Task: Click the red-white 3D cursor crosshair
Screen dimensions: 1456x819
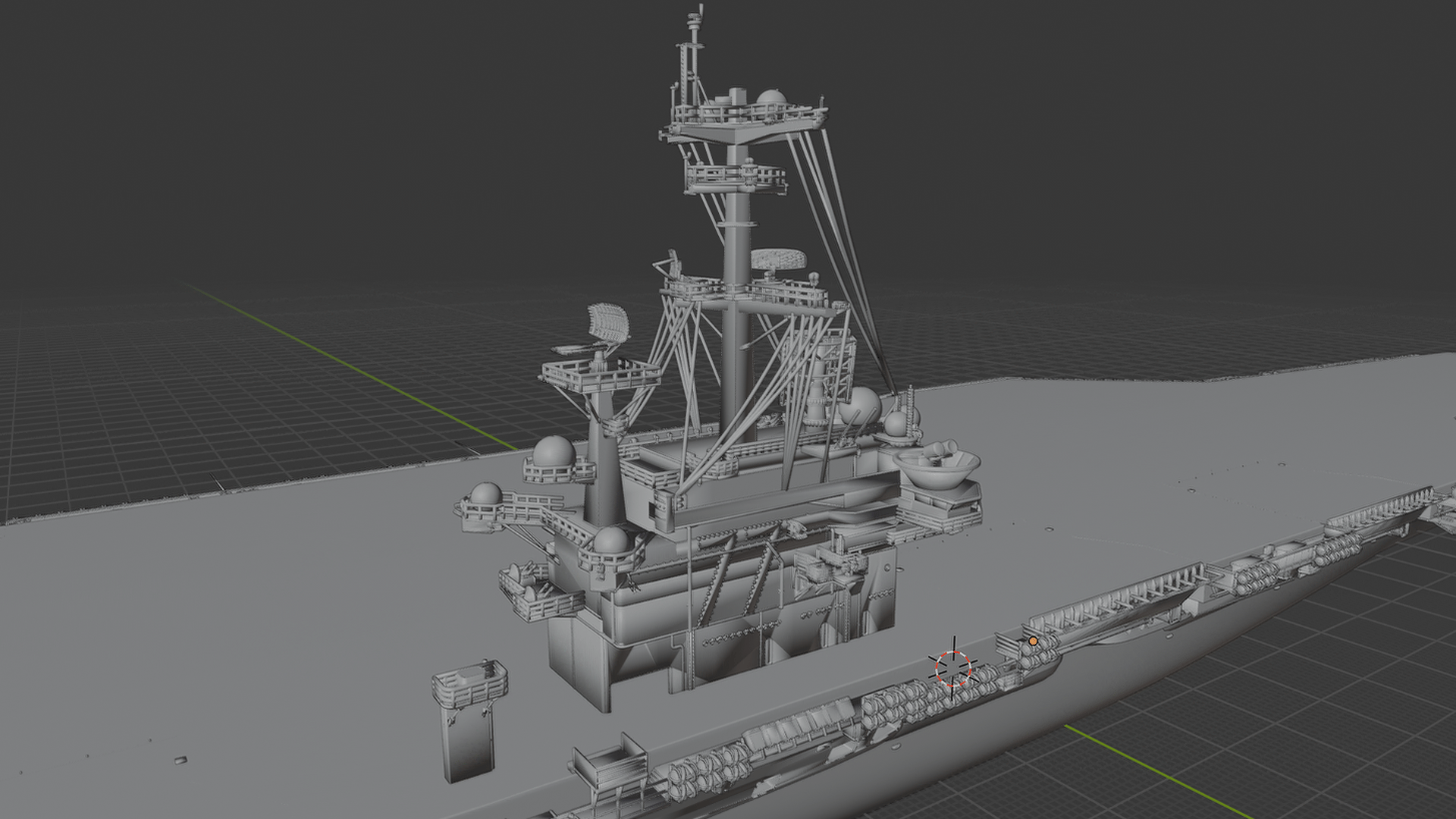Action: [953, 668]
